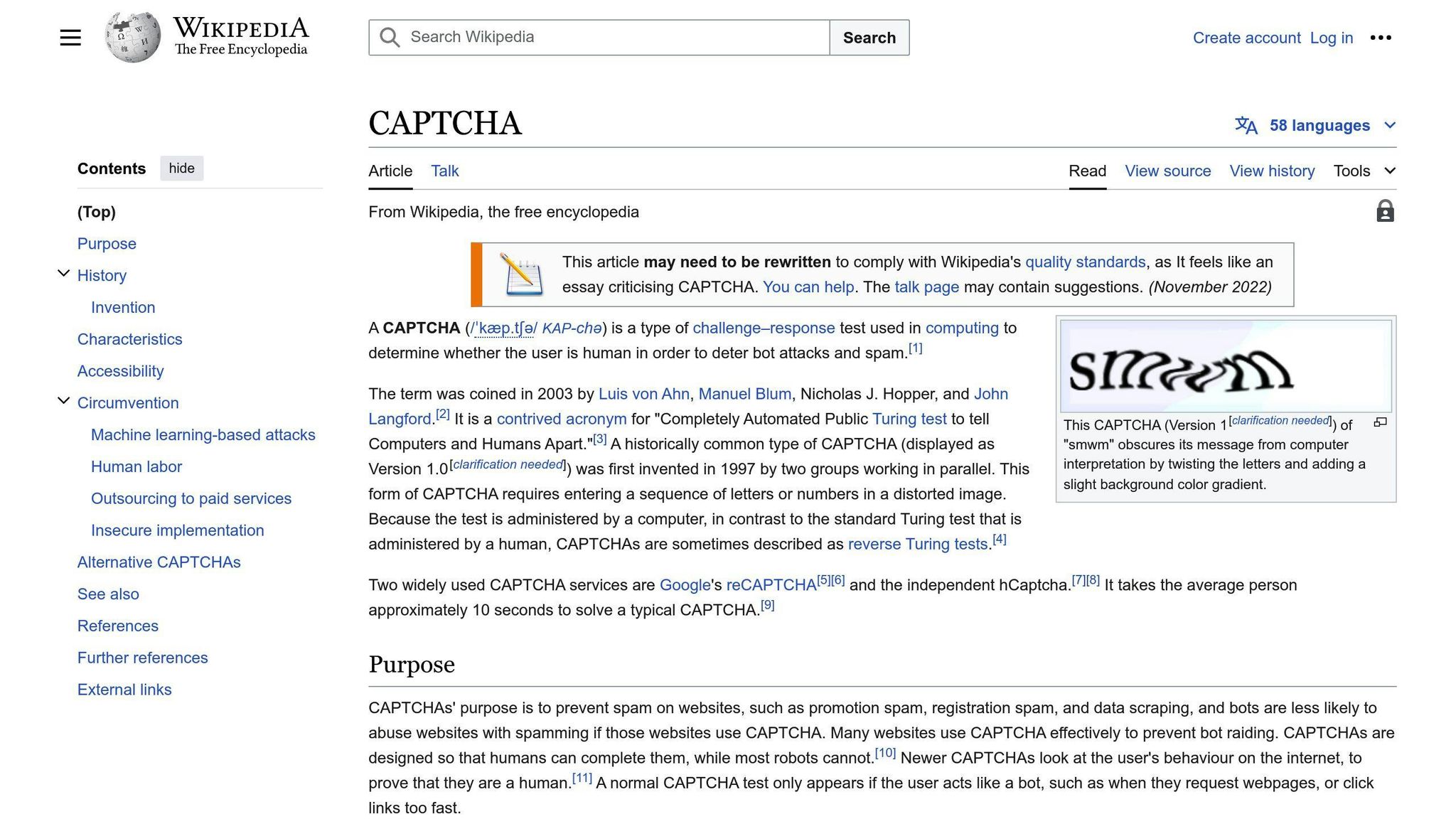Viewport: 1456px width, 819px height.
Task: Open the hamburger main menu
Action: (70, 38)
